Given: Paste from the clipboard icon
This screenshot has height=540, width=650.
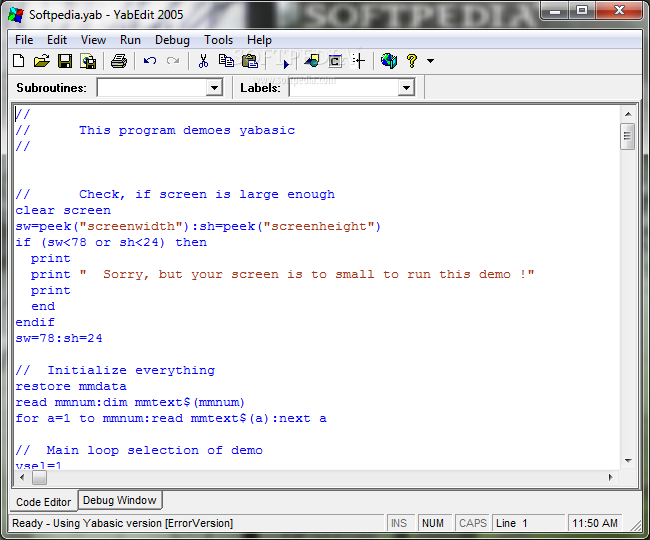Looking at the screenshot, I should click(x=250, y=61).
